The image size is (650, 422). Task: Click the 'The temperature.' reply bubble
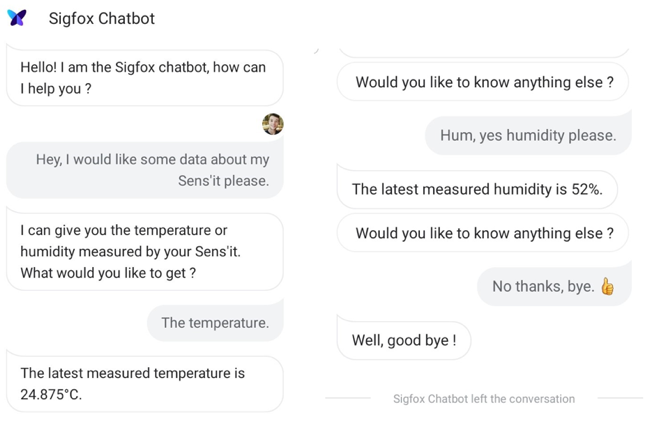[x=215, y=323]
